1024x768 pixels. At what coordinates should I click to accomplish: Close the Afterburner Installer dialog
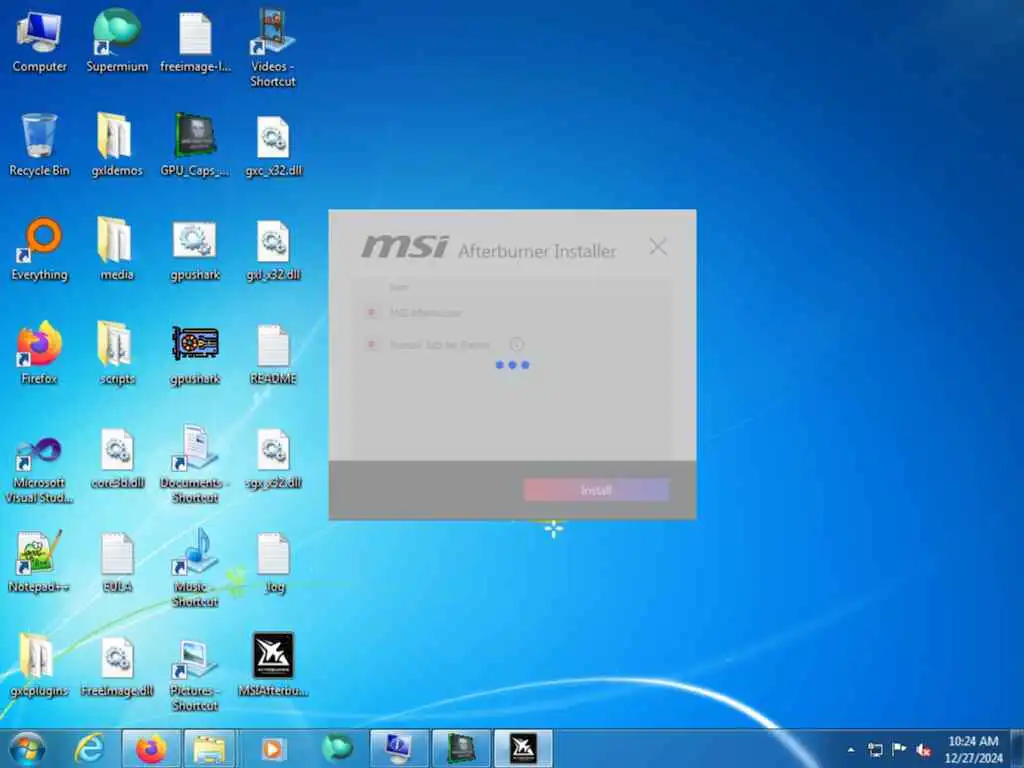(x=658, y=246)
